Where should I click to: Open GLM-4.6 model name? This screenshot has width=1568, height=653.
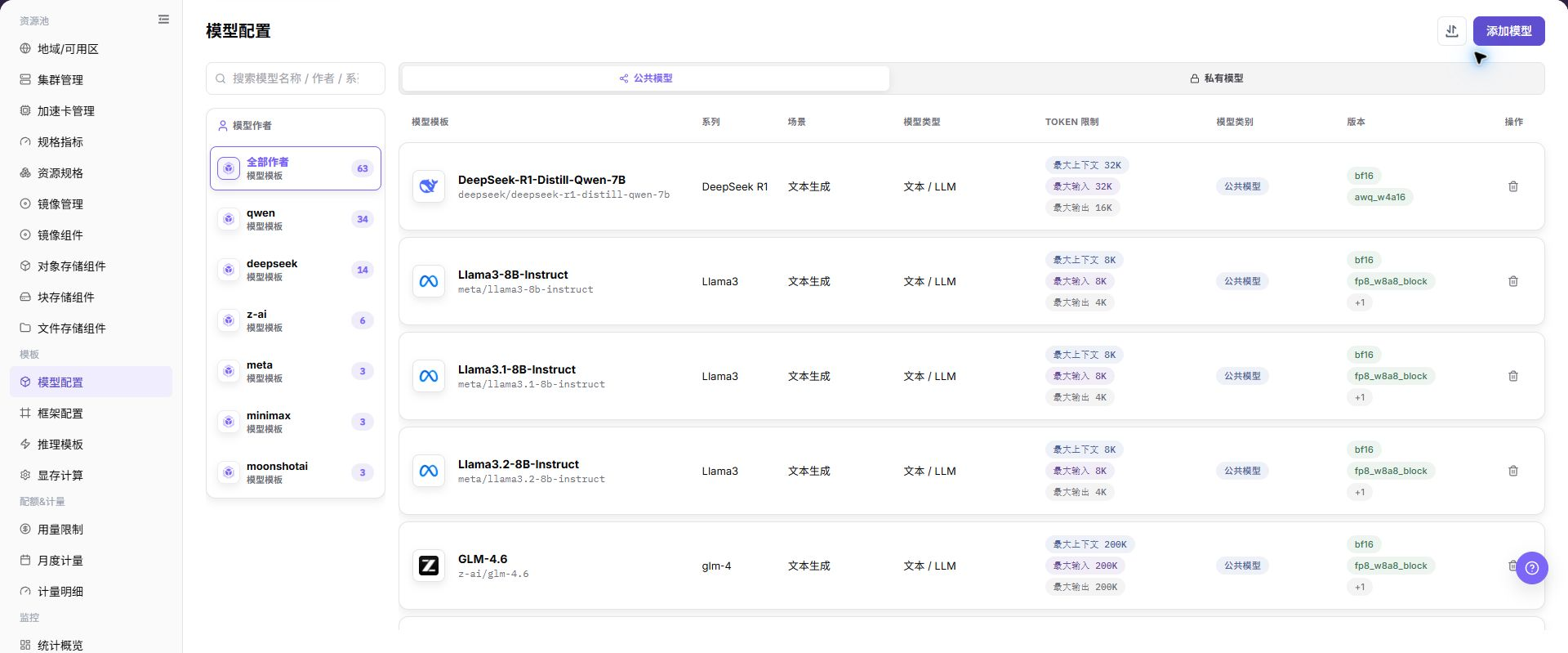pyautogui.click(x=483, y=559)
